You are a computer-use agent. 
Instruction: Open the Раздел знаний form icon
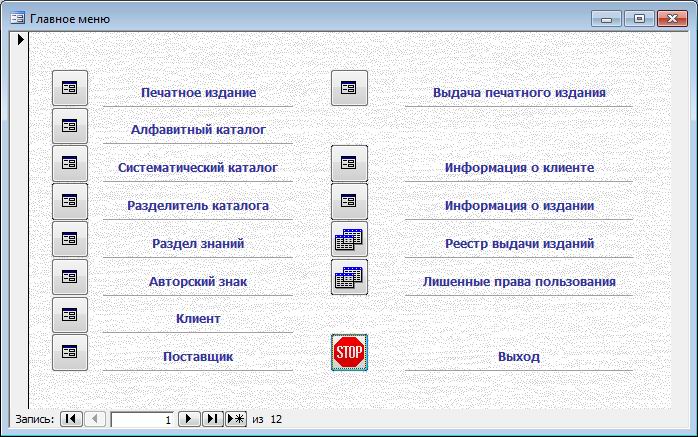tap(69, 239)
